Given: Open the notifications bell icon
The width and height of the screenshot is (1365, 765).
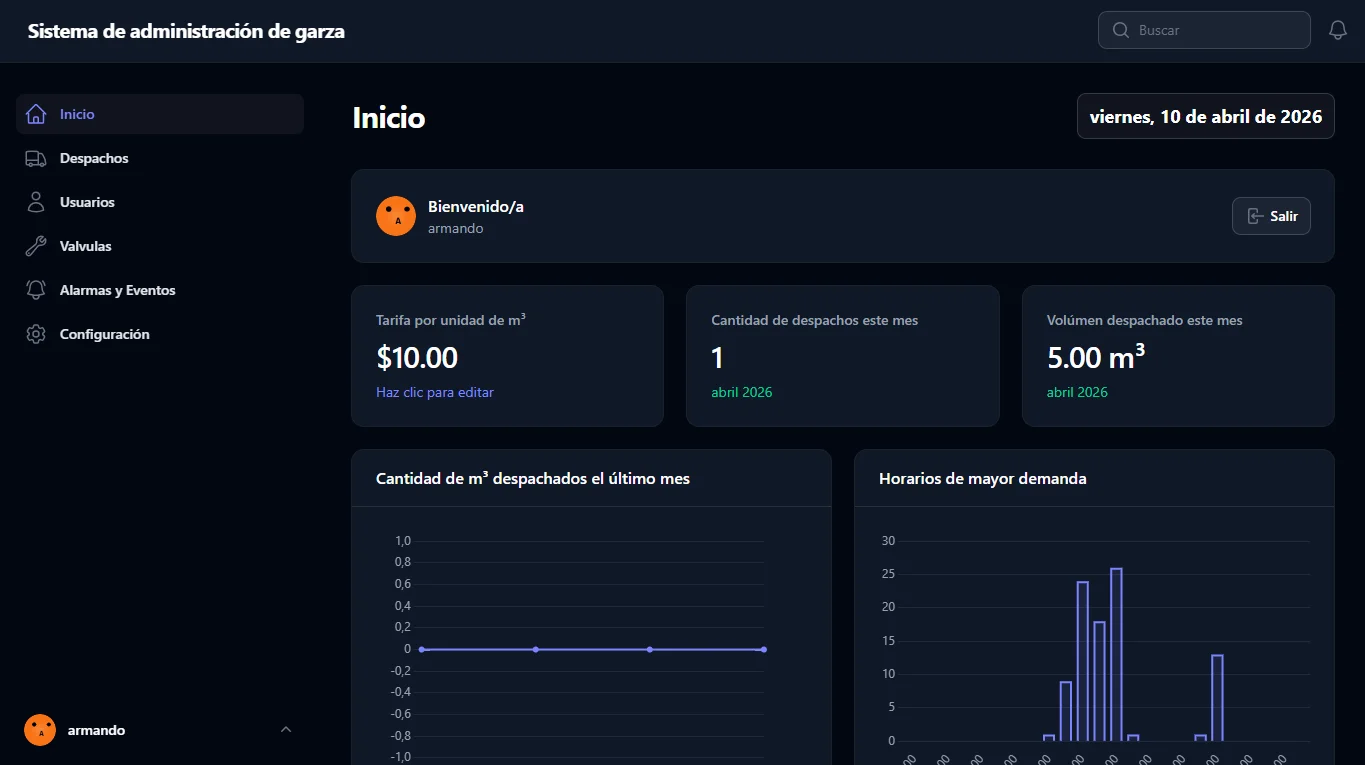Looking at the screenshot, I should pos(1338,30).
